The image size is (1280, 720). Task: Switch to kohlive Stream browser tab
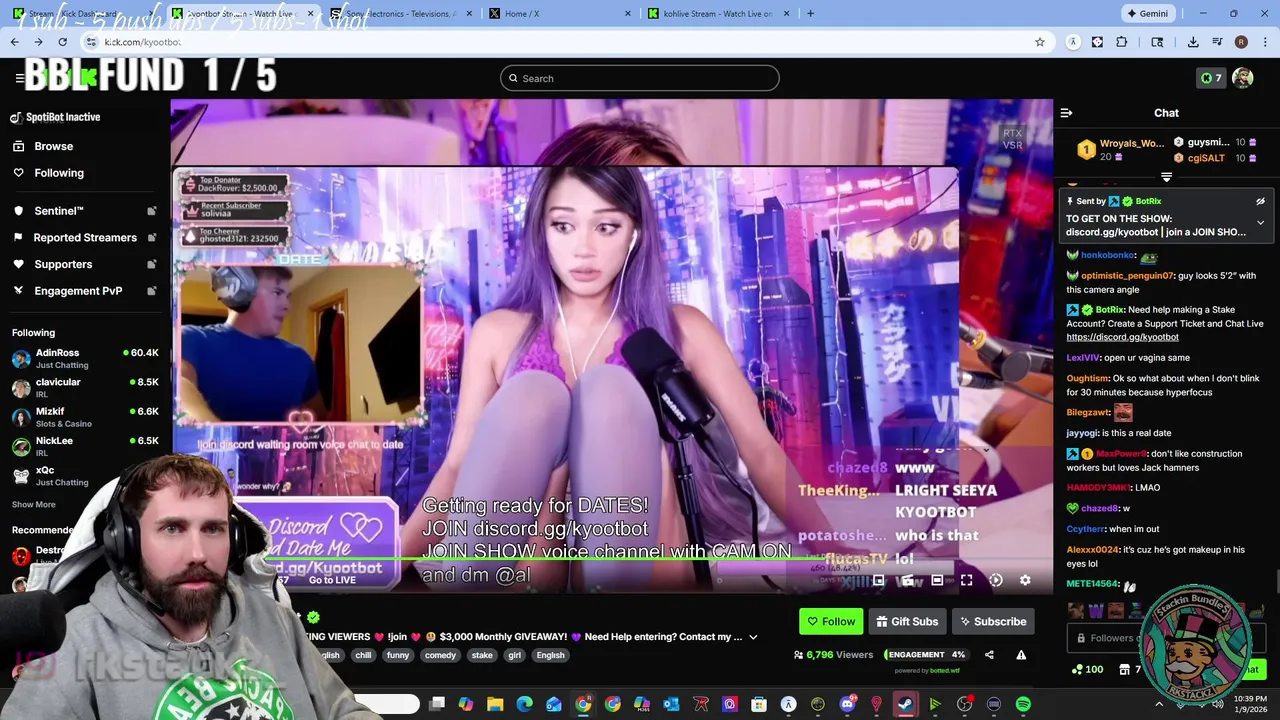click(x=718, y=13)
